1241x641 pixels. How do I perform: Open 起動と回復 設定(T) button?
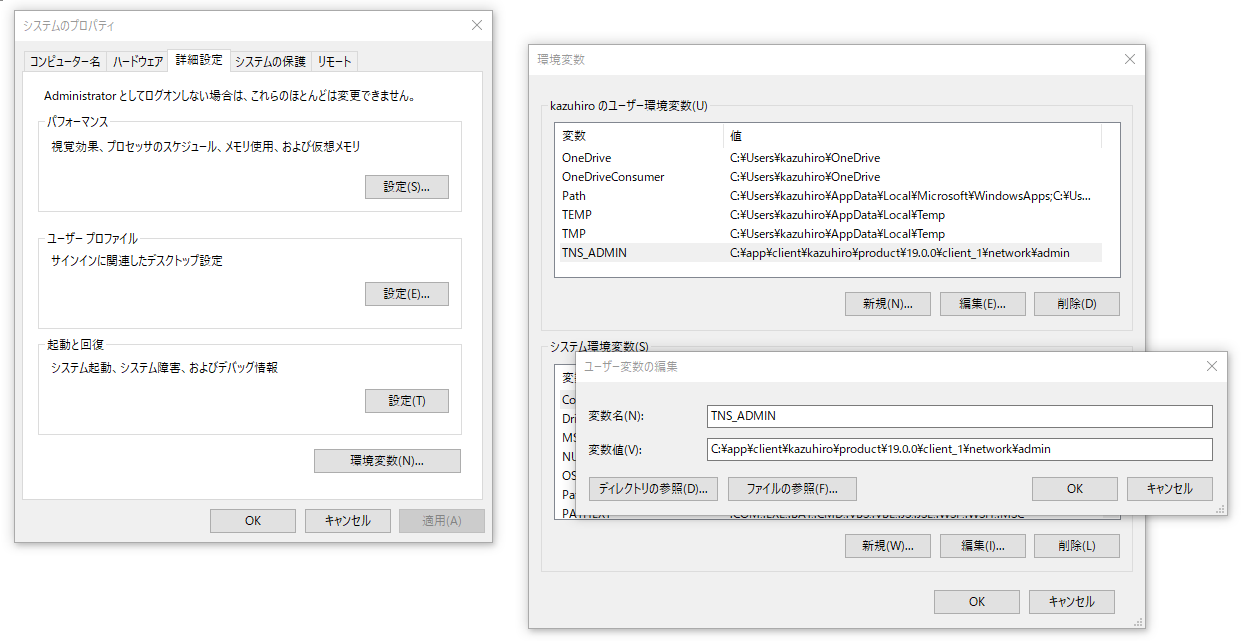point(406,401)
